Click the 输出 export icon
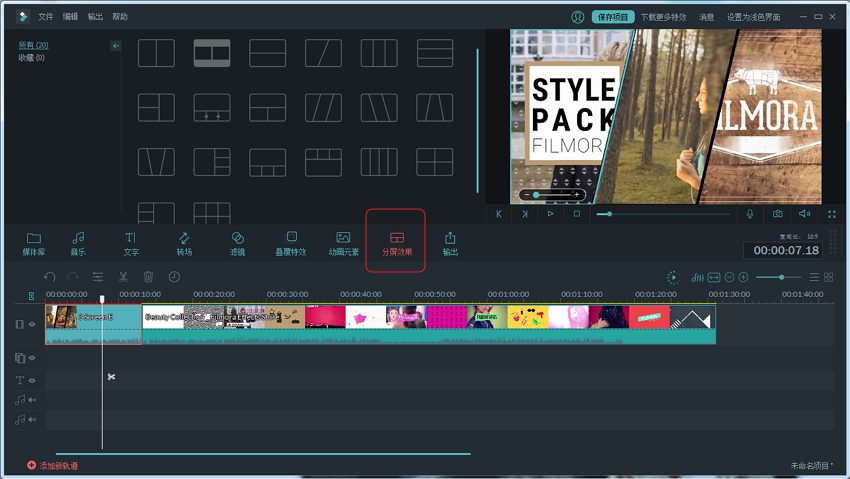The image size is (850, 479). pyautogui.click(x=450, y=244)
